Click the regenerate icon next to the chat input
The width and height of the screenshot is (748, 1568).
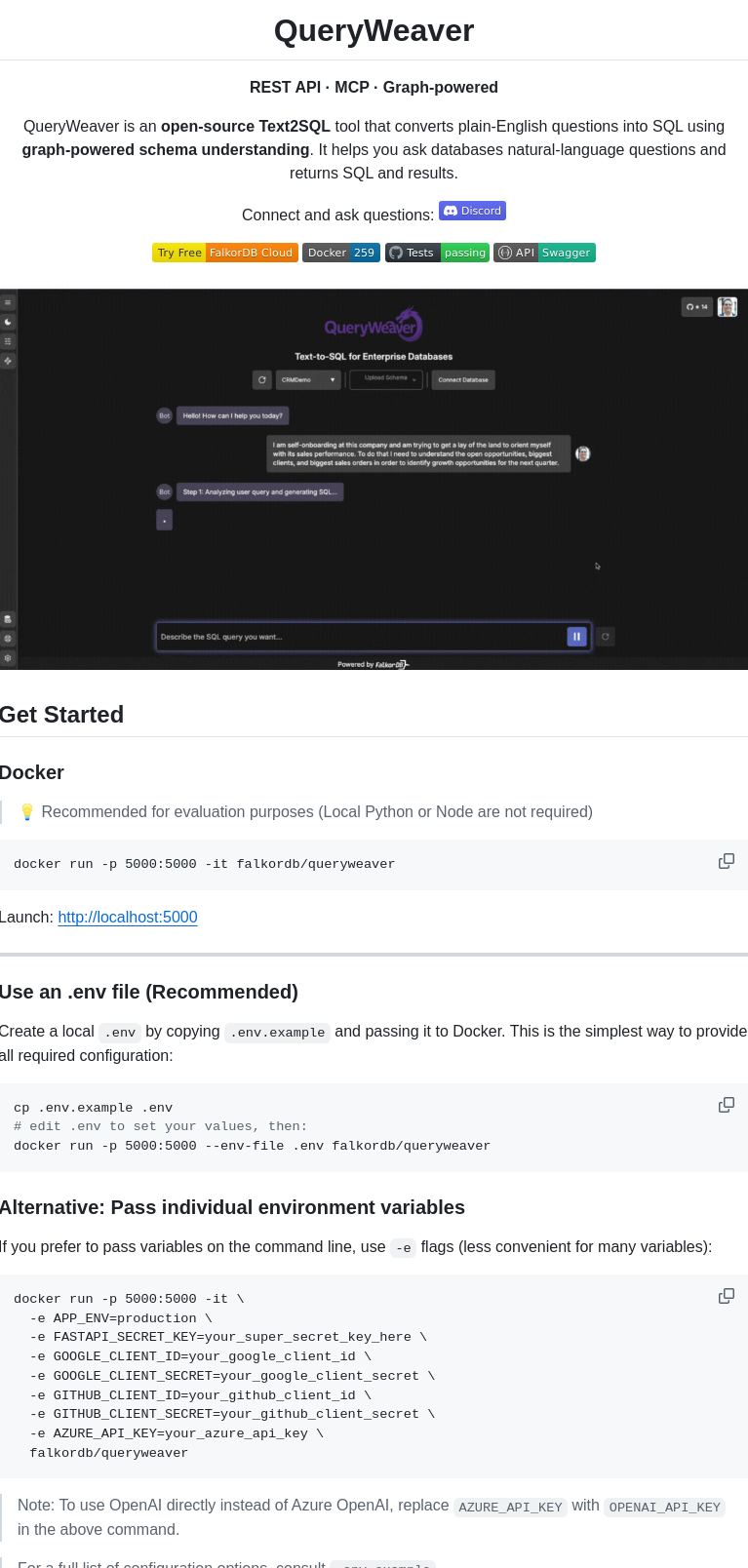(x=605, y=636)
